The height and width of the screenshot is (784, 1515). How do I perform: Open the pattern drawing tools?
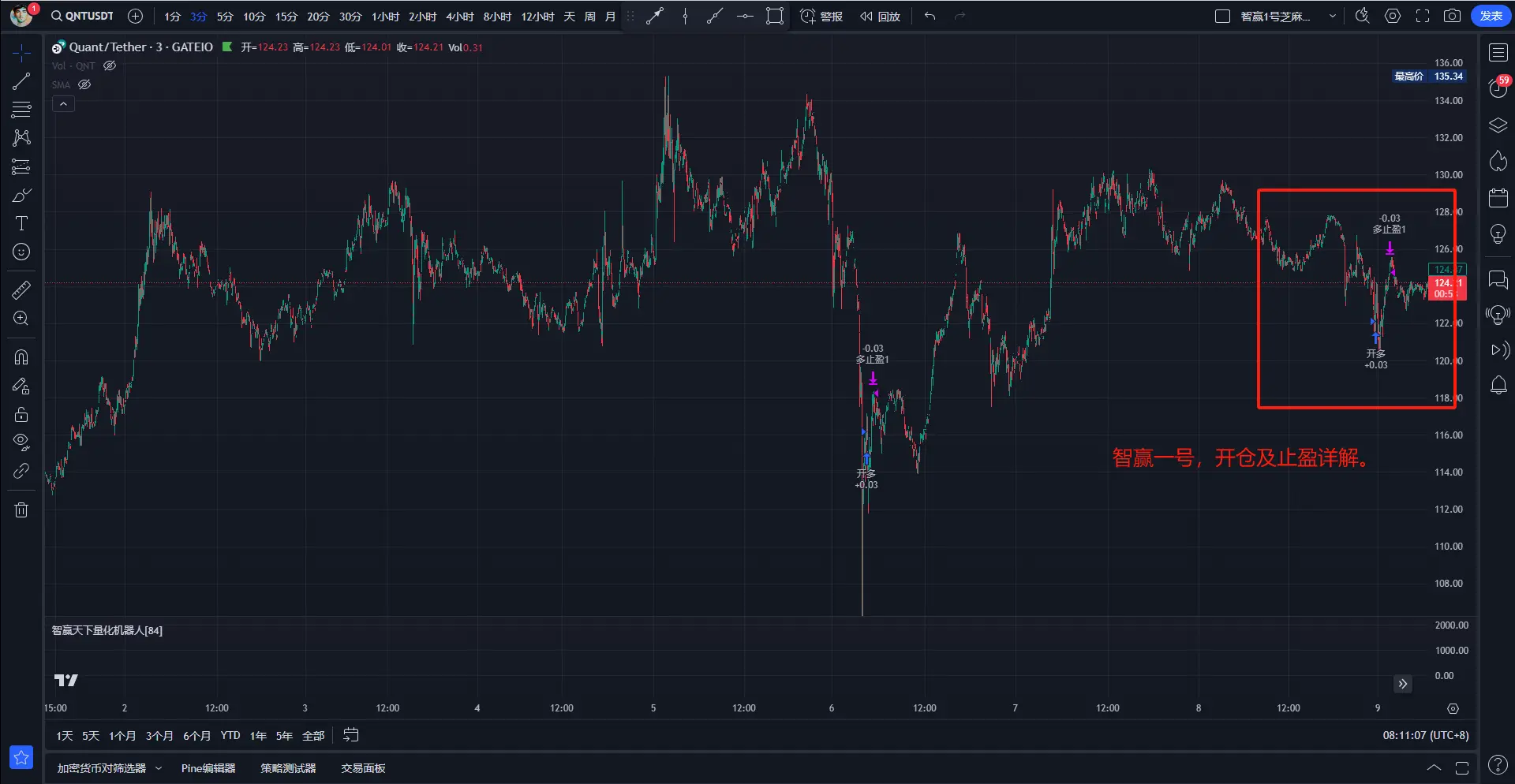pos(21,138)
